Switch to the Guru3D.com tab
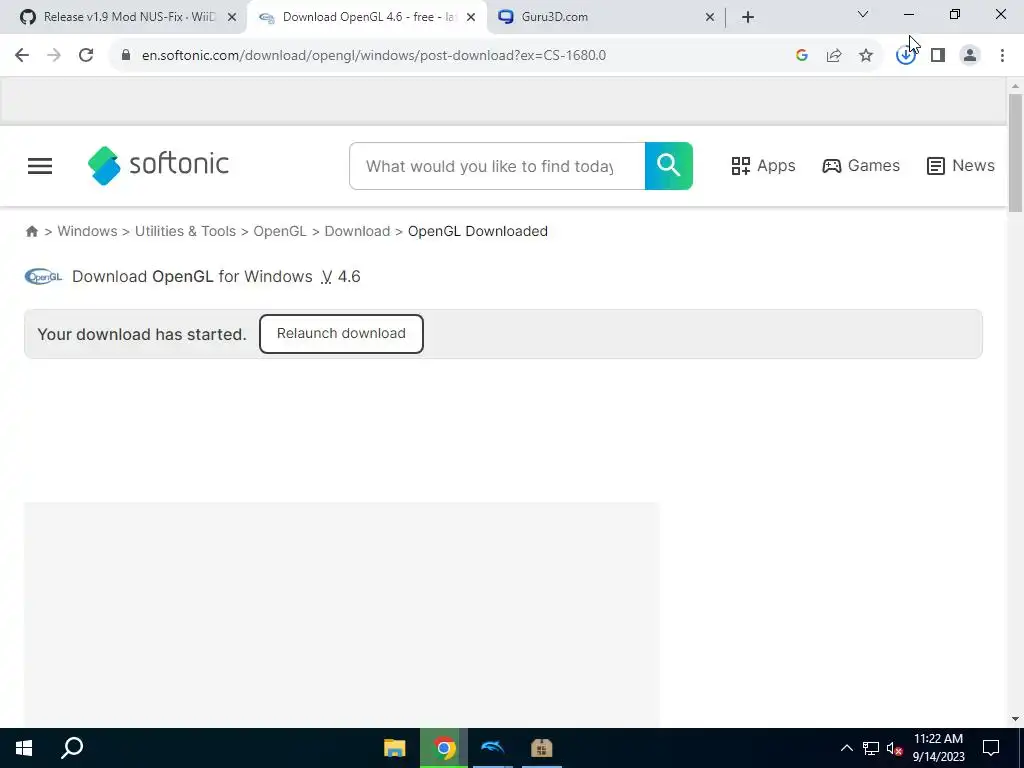 [604, 17]
